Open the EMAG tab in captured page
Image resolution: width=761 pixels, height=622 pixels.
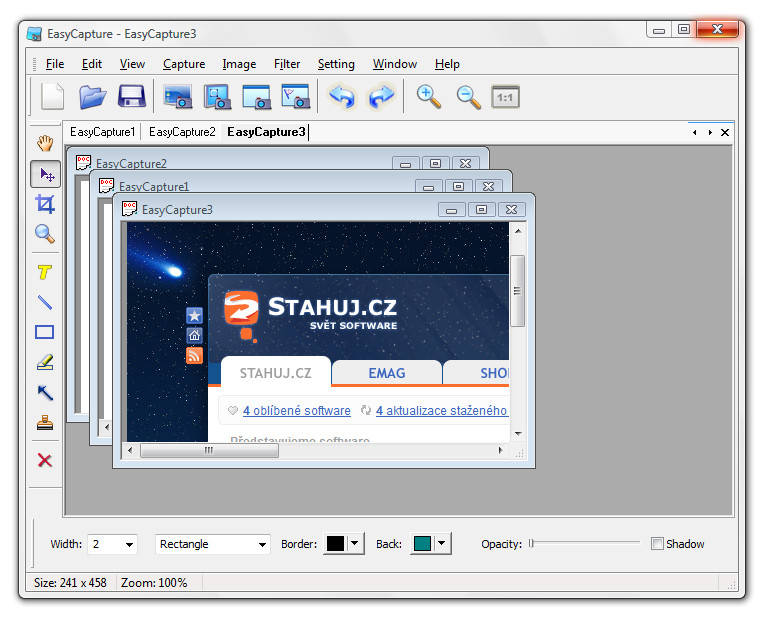[x=387, y=373]
